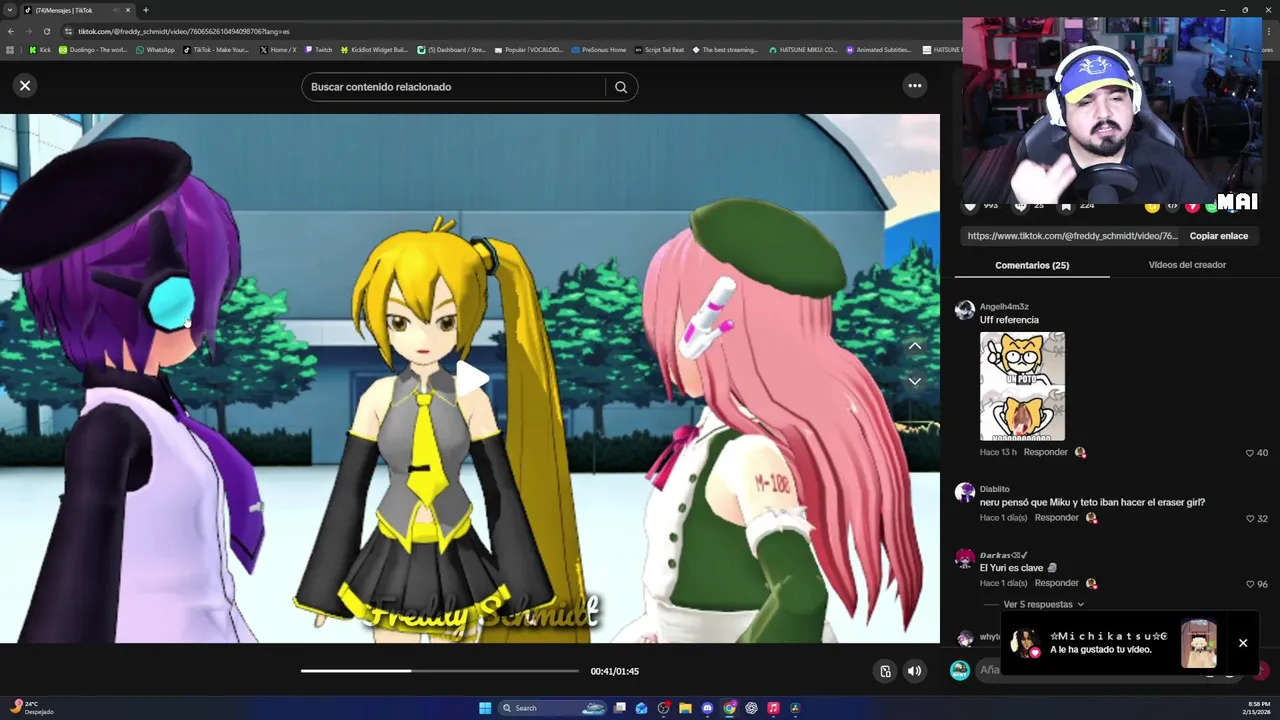The image size is (1280, 720).
Task: Seek using the video progress bar
Action: 440,671
